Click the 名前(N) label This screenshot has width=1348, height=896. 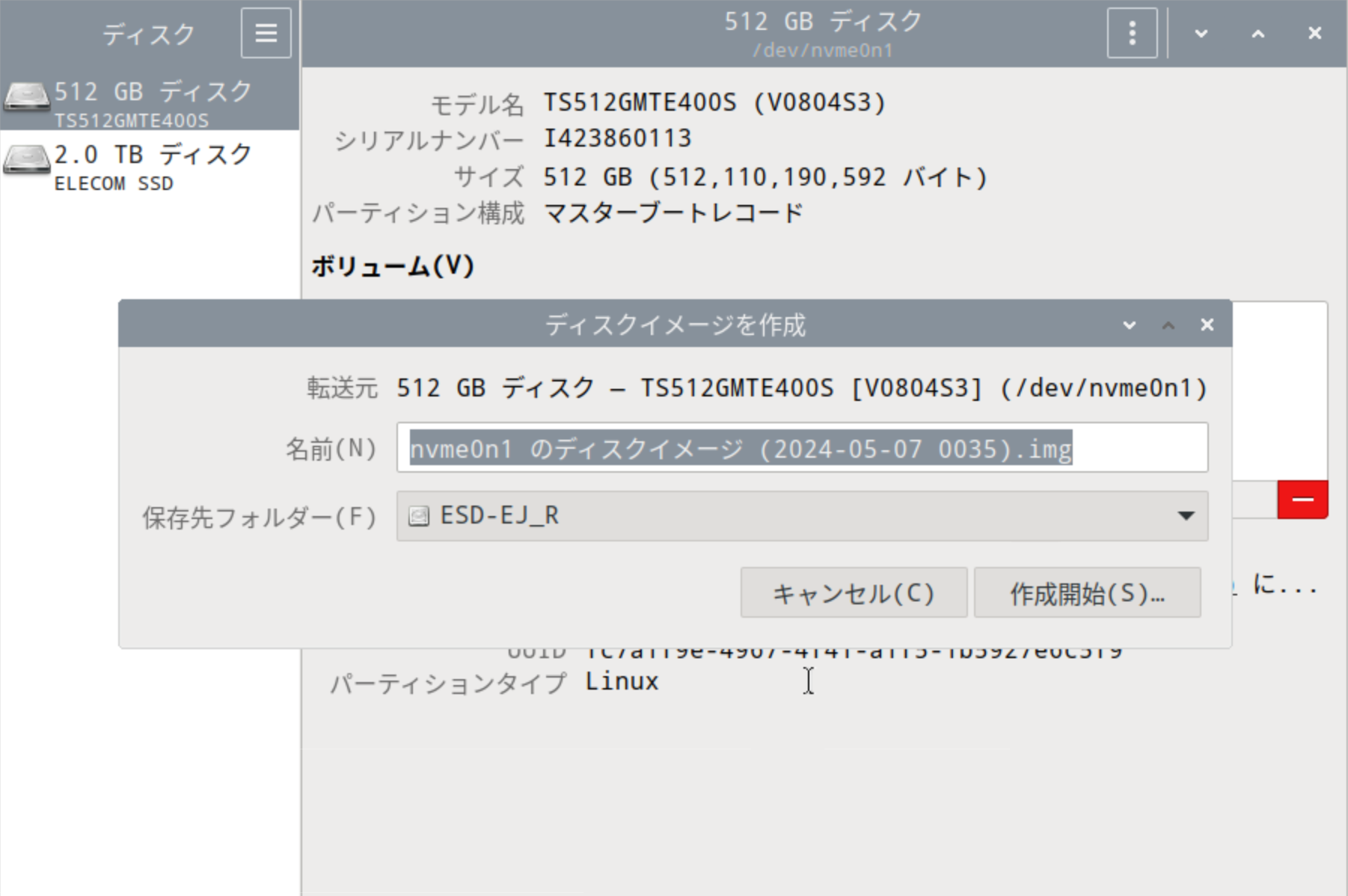pos(331,449)
